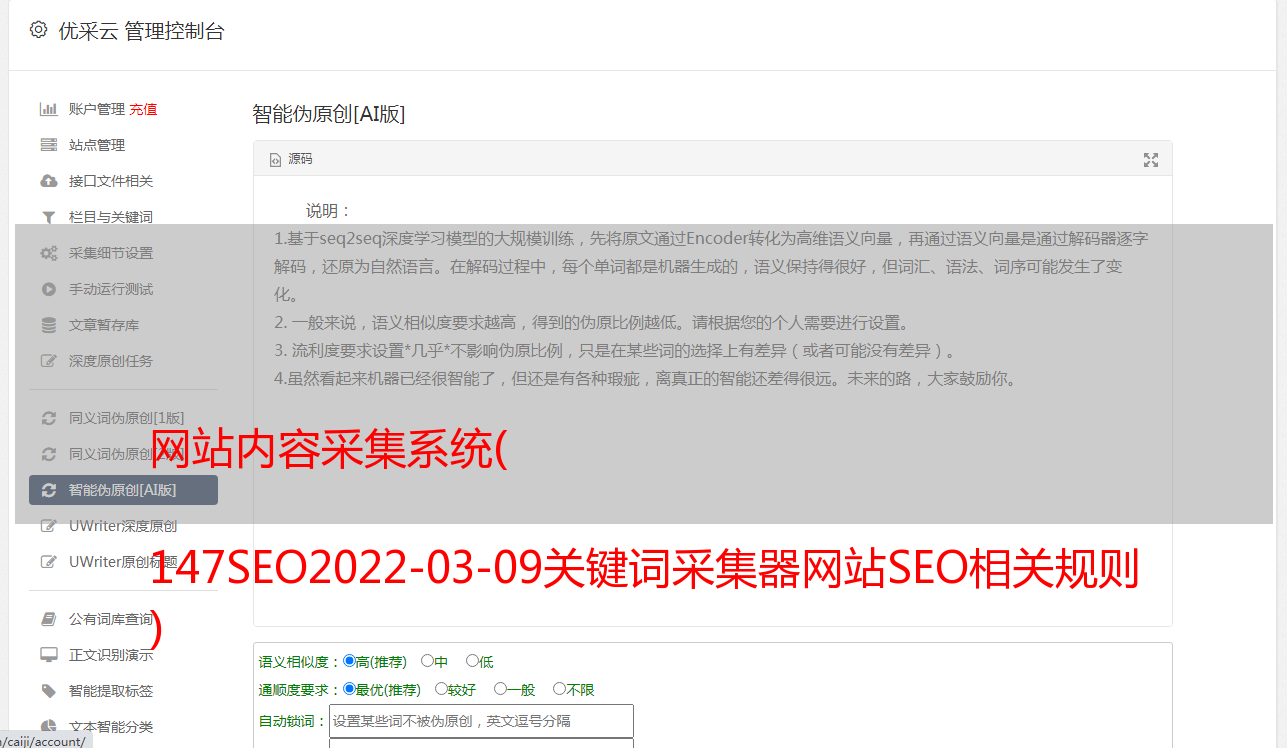The height and width of the screenshot is (748, 1287).
Task: Click the 智能提取标签 tag icon
Action: click(48, 691)
